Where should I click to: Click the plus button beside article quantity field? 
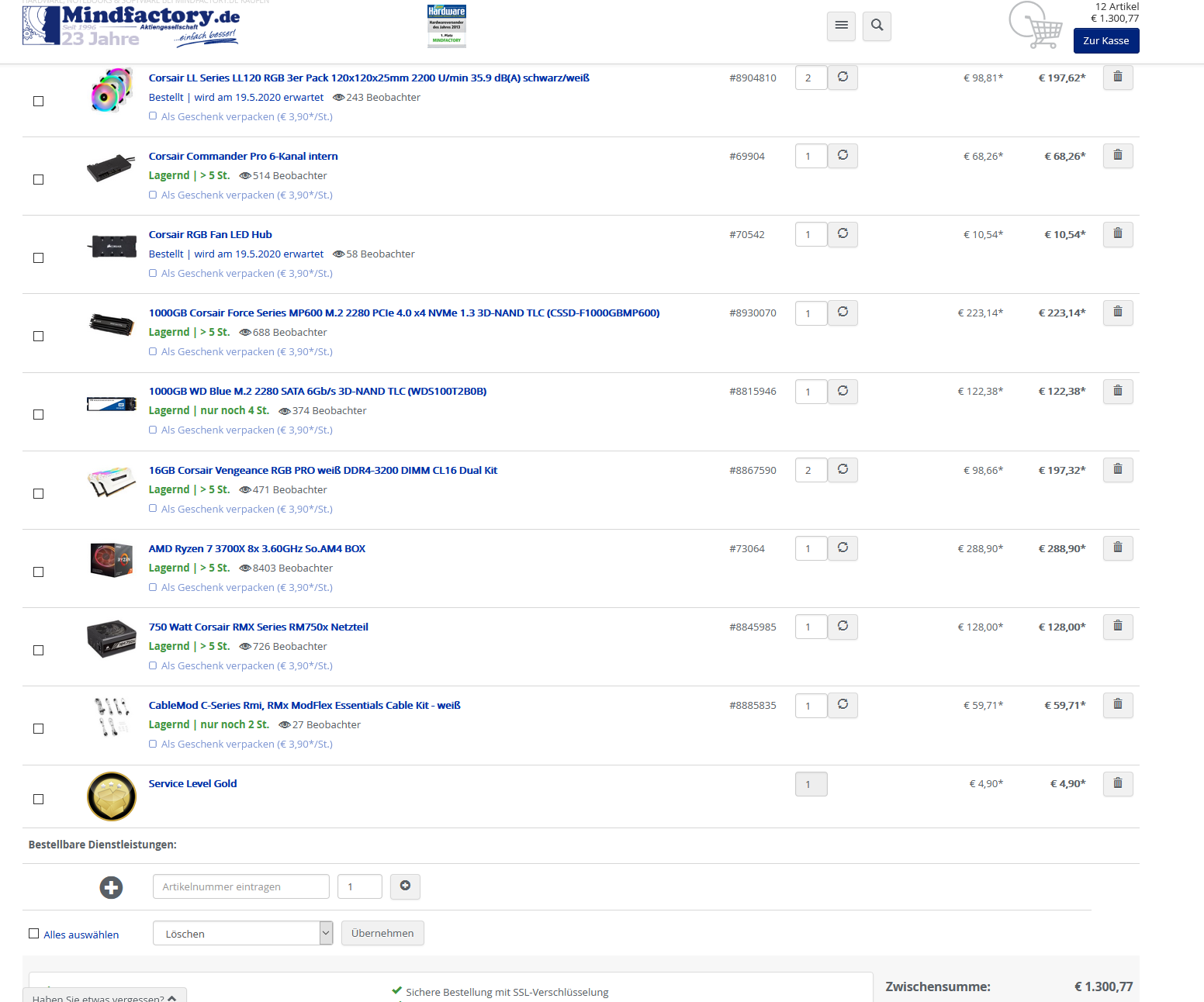pos(405,886)
